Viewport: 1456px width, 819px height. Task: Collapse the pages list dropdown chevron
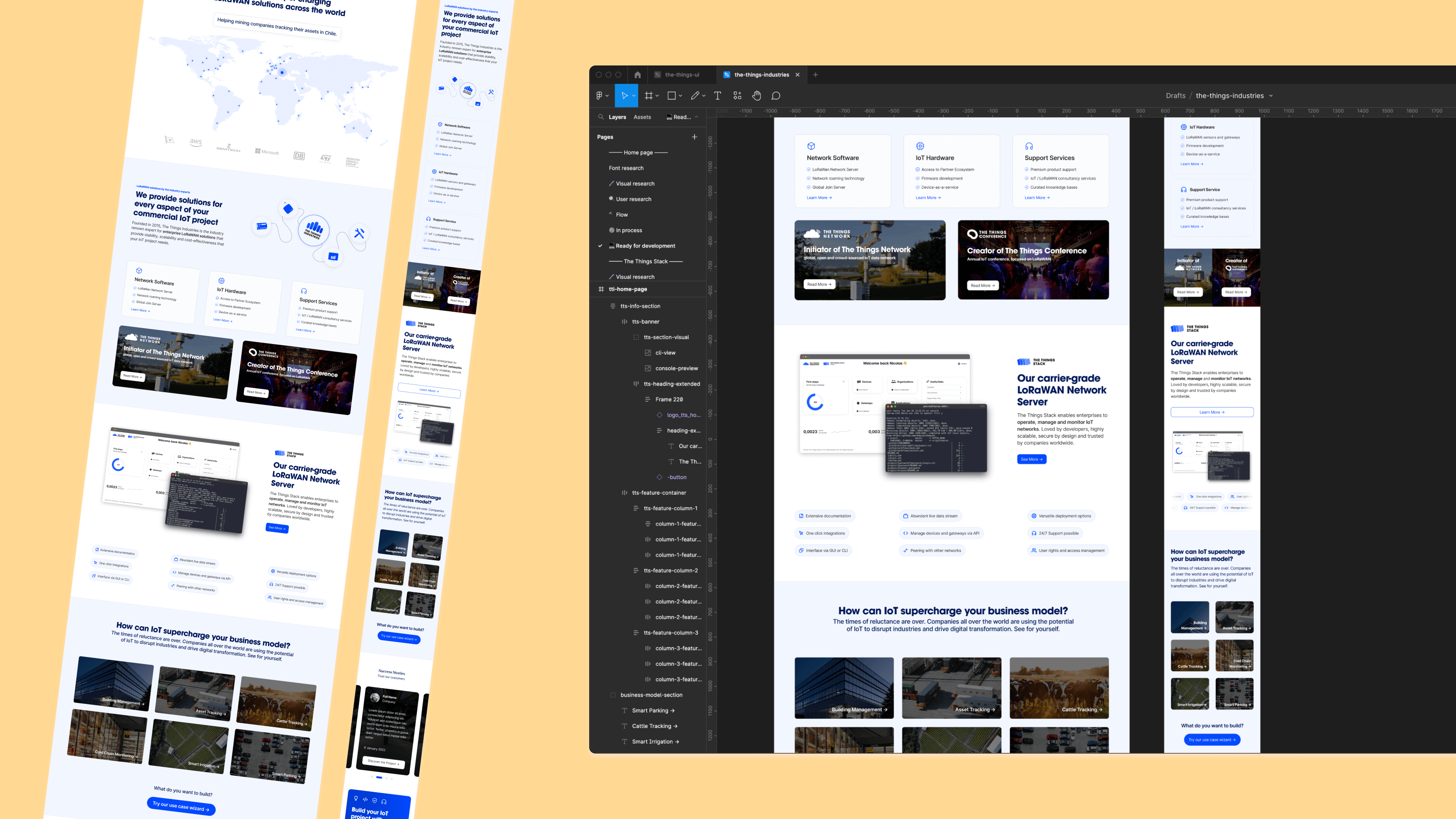696,117
